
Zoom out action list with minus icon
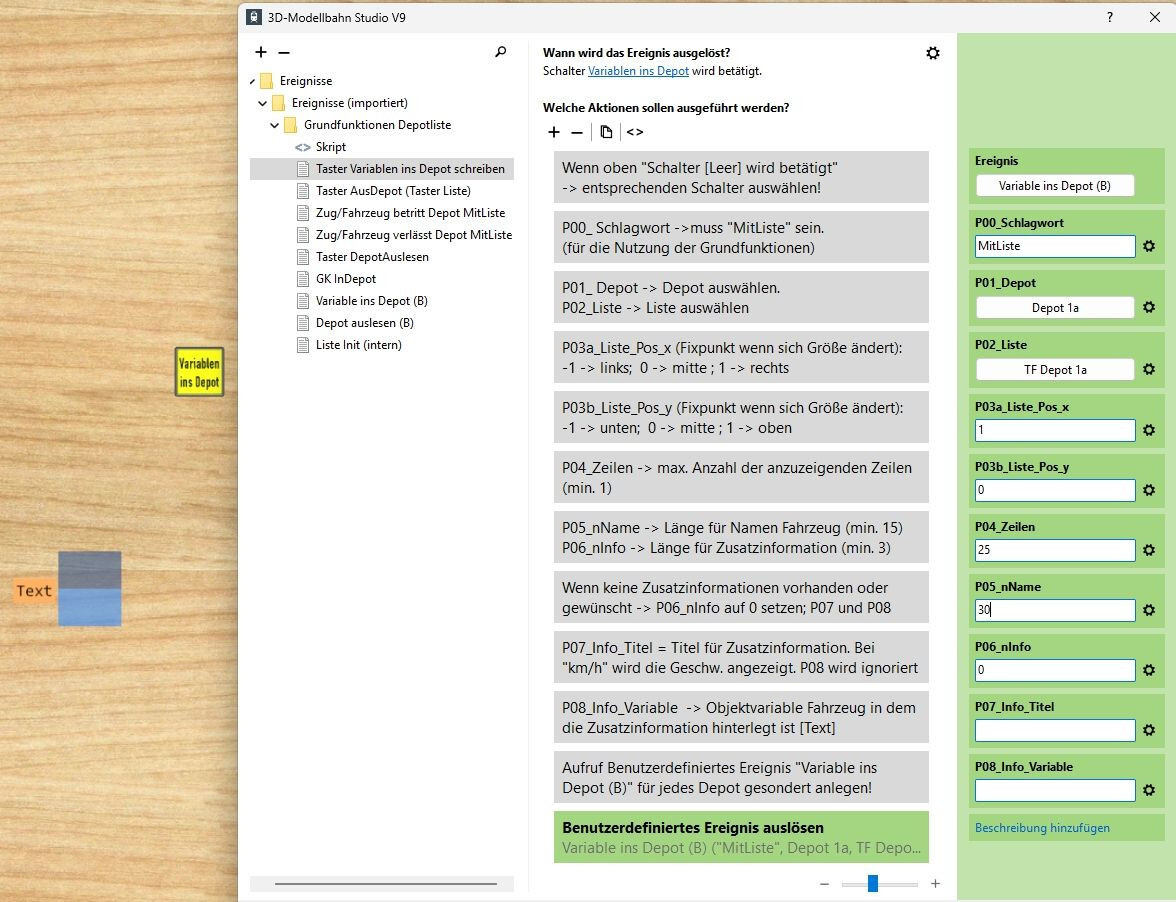pos(824,884)
